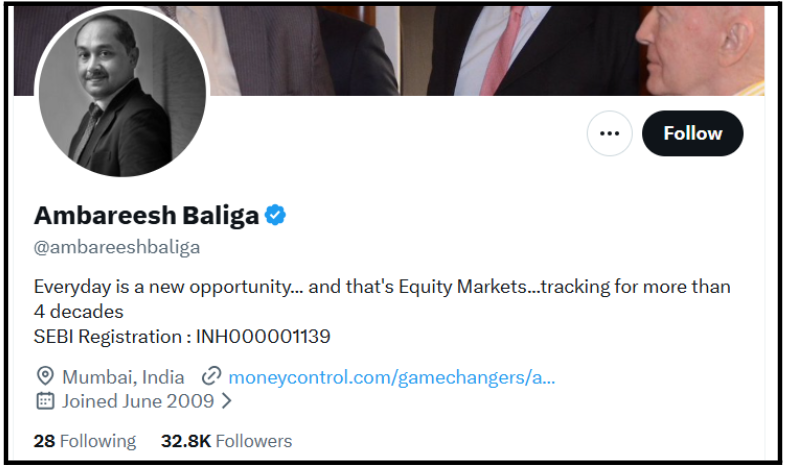Click the Following count number 28
This screenshot has height=466, width=790.
pos(44,441)
